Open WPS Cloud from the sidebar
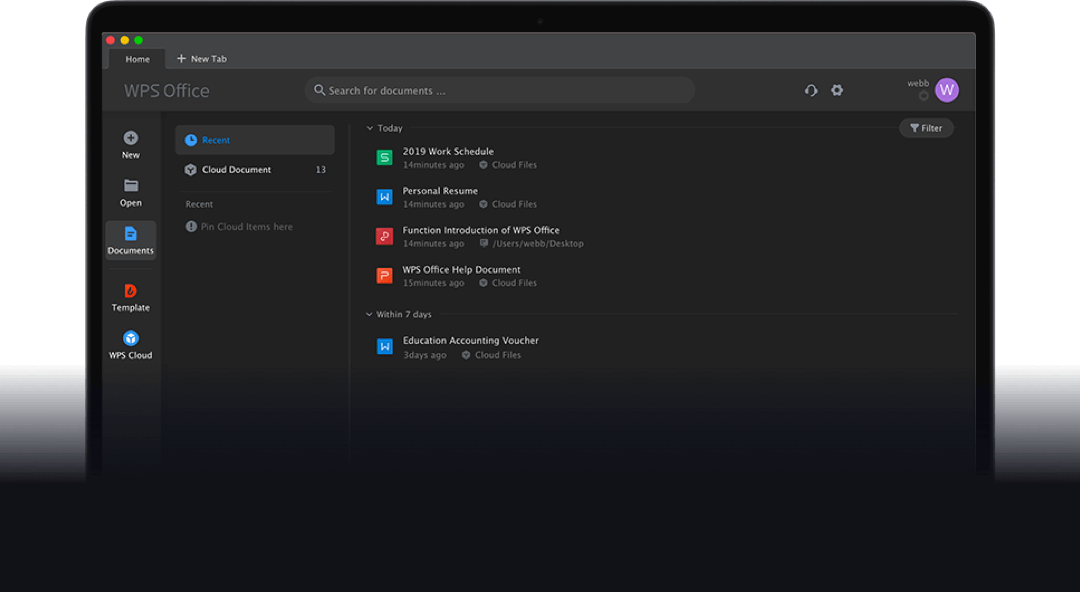The height and width of the screenshot is (592, 1080). pos(131,340)
